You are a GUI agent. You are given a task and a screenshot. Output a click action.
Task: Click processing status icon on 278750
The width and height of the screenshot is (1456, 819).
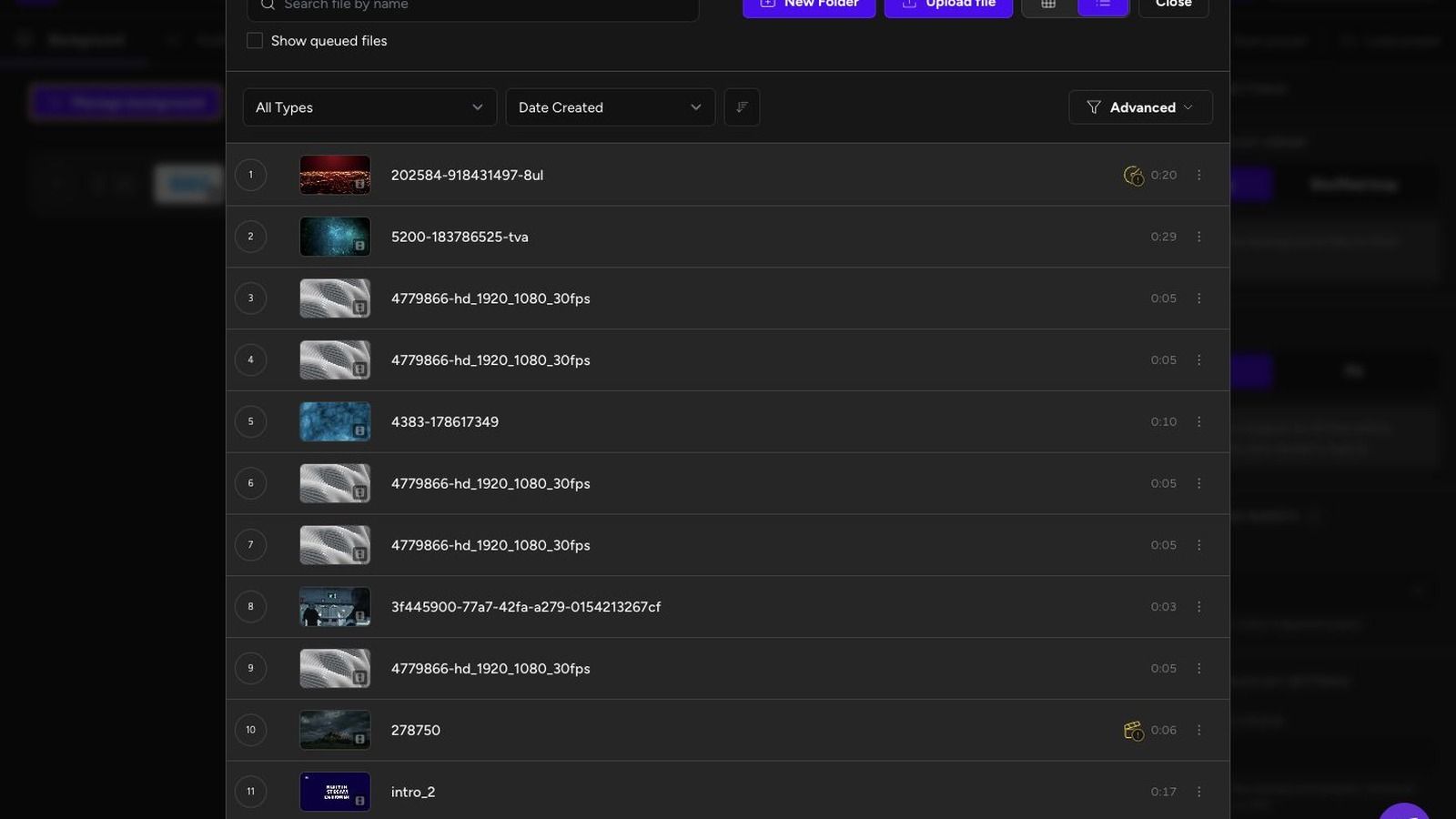coord(1133,731)
